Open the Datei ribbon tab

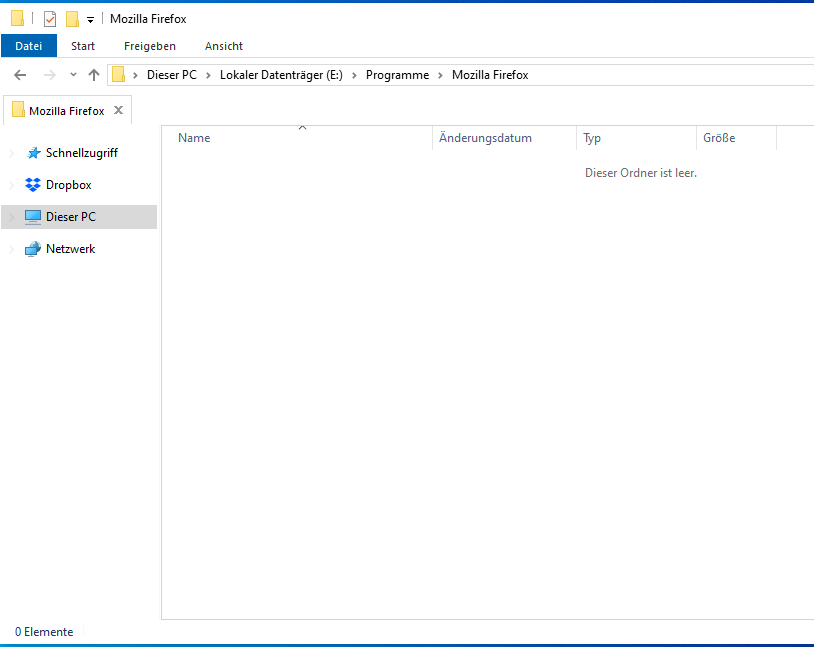coord(29,46)
